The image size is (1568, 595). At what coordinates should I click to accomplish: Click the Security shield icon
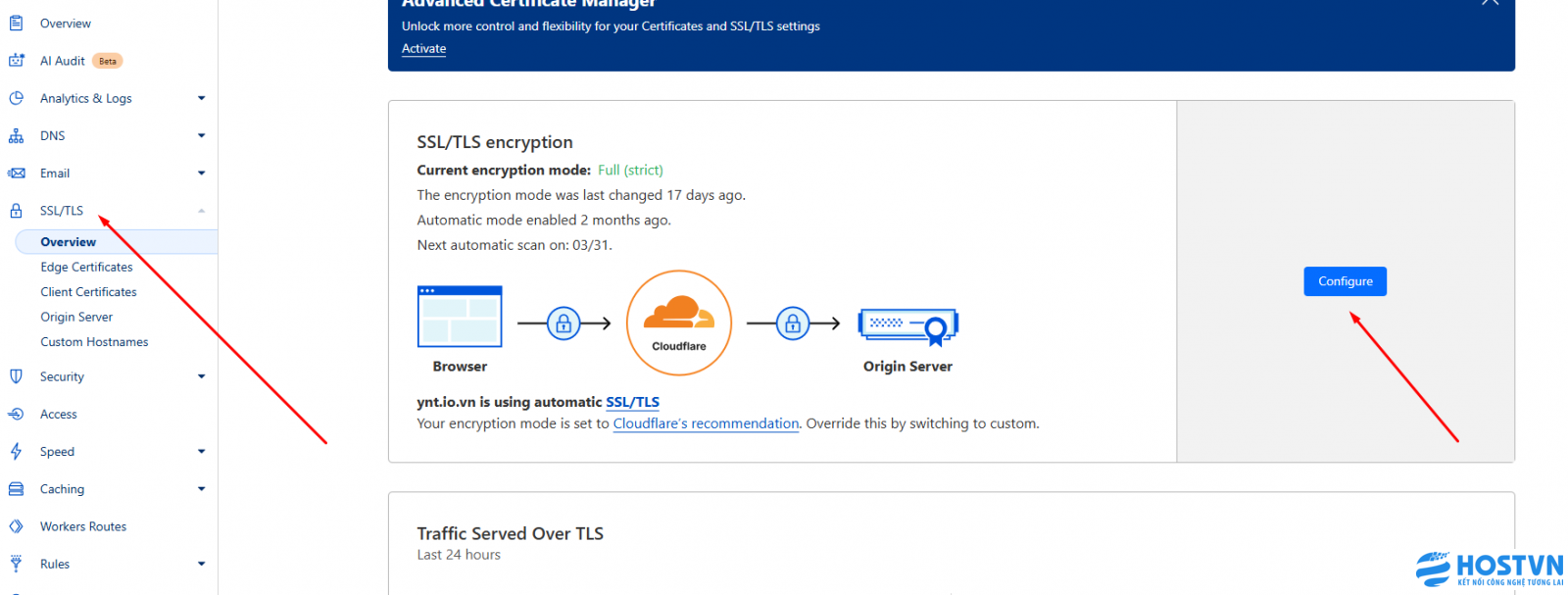coord(16,376)
